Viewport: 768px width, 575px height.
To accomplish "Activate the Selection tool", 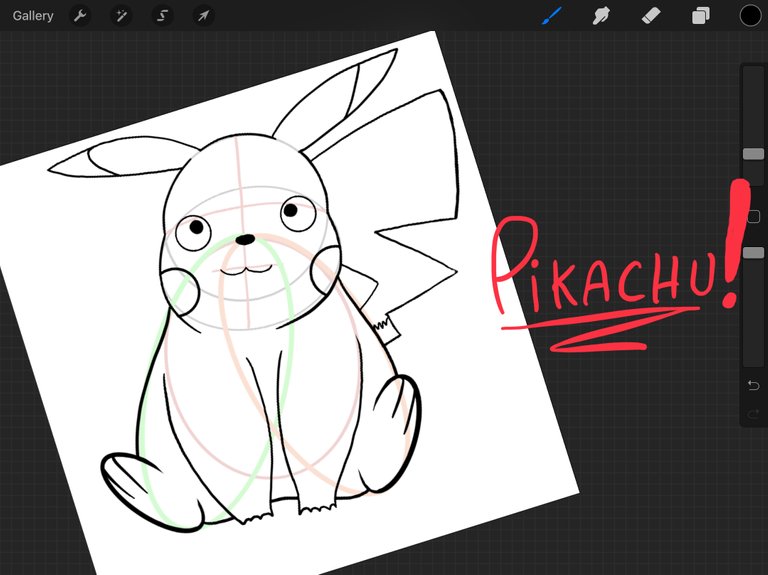I will 162,16.
